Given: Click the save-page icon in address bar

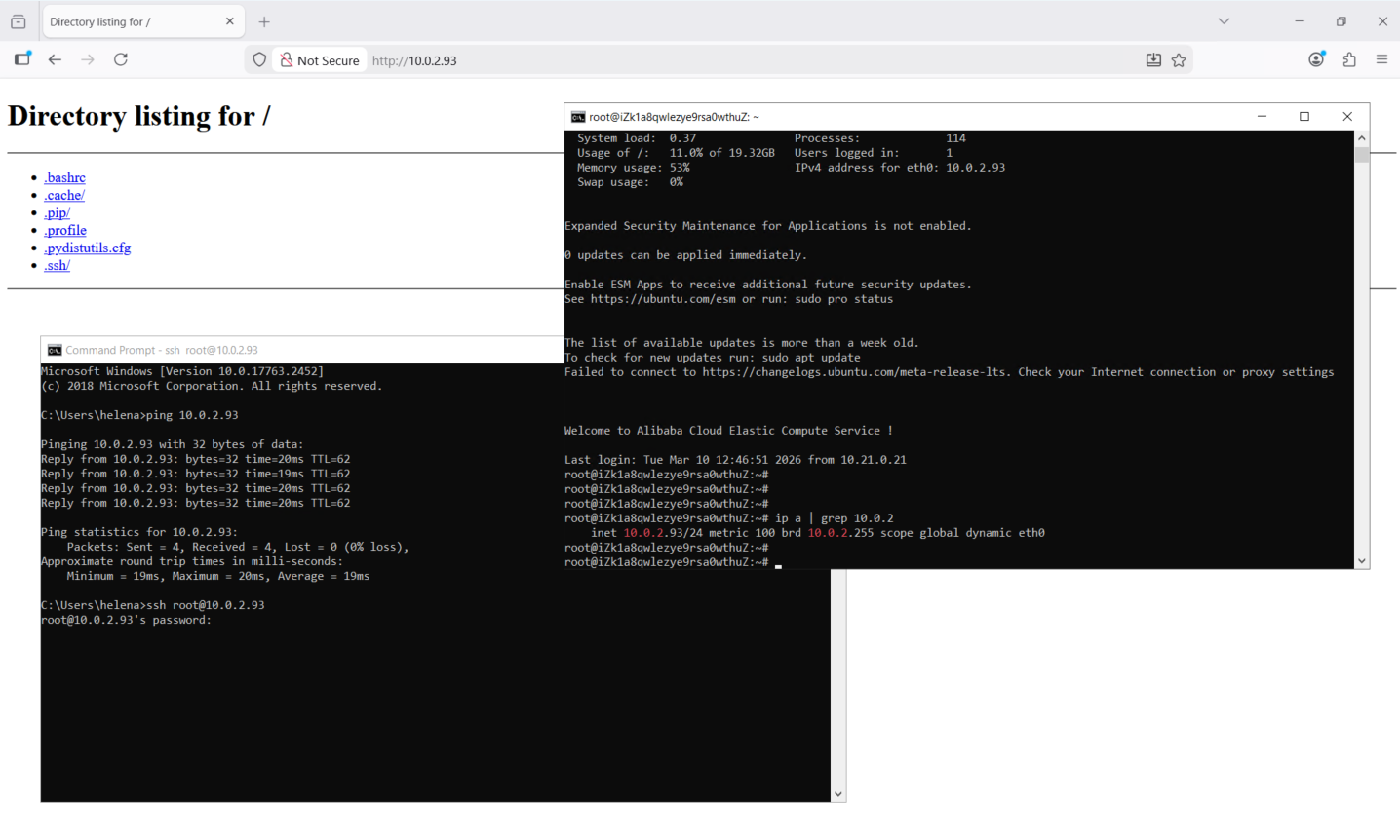Looking at the screenshot, I should click(1153, 60).
